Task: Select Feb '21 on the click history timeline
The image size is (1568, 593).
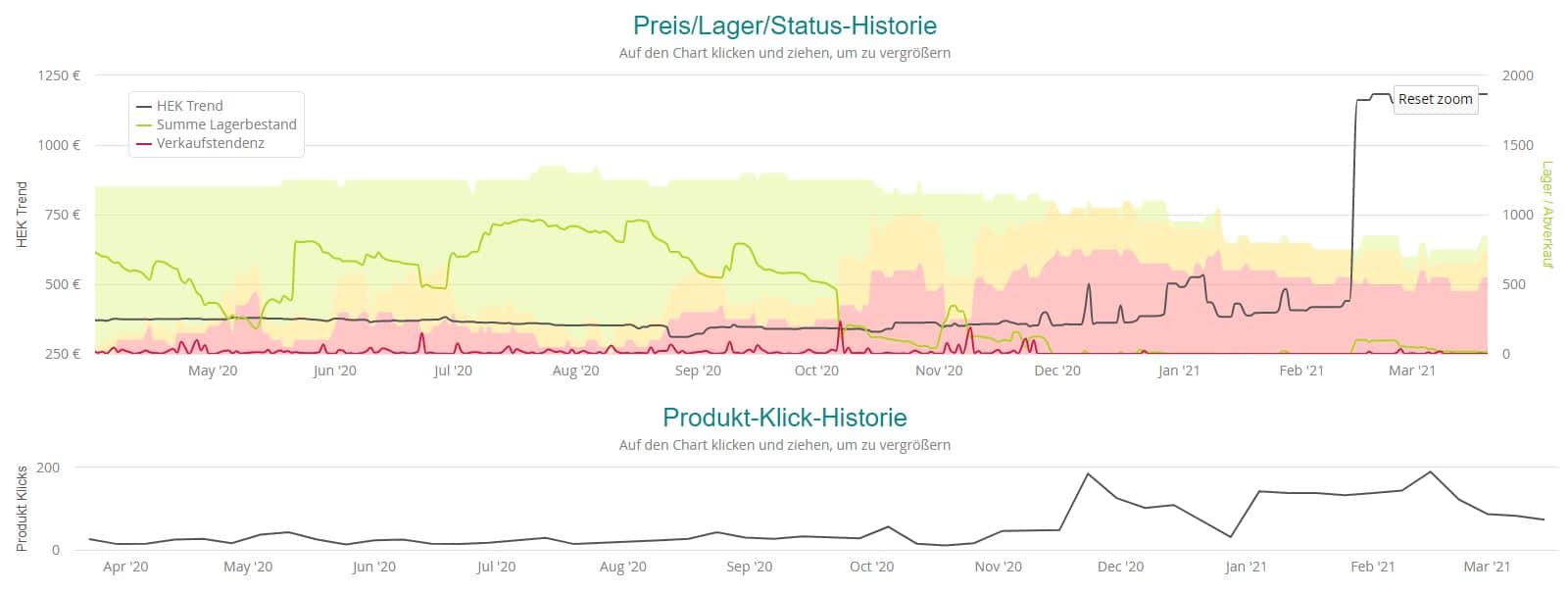Action: click(1372, 567)
